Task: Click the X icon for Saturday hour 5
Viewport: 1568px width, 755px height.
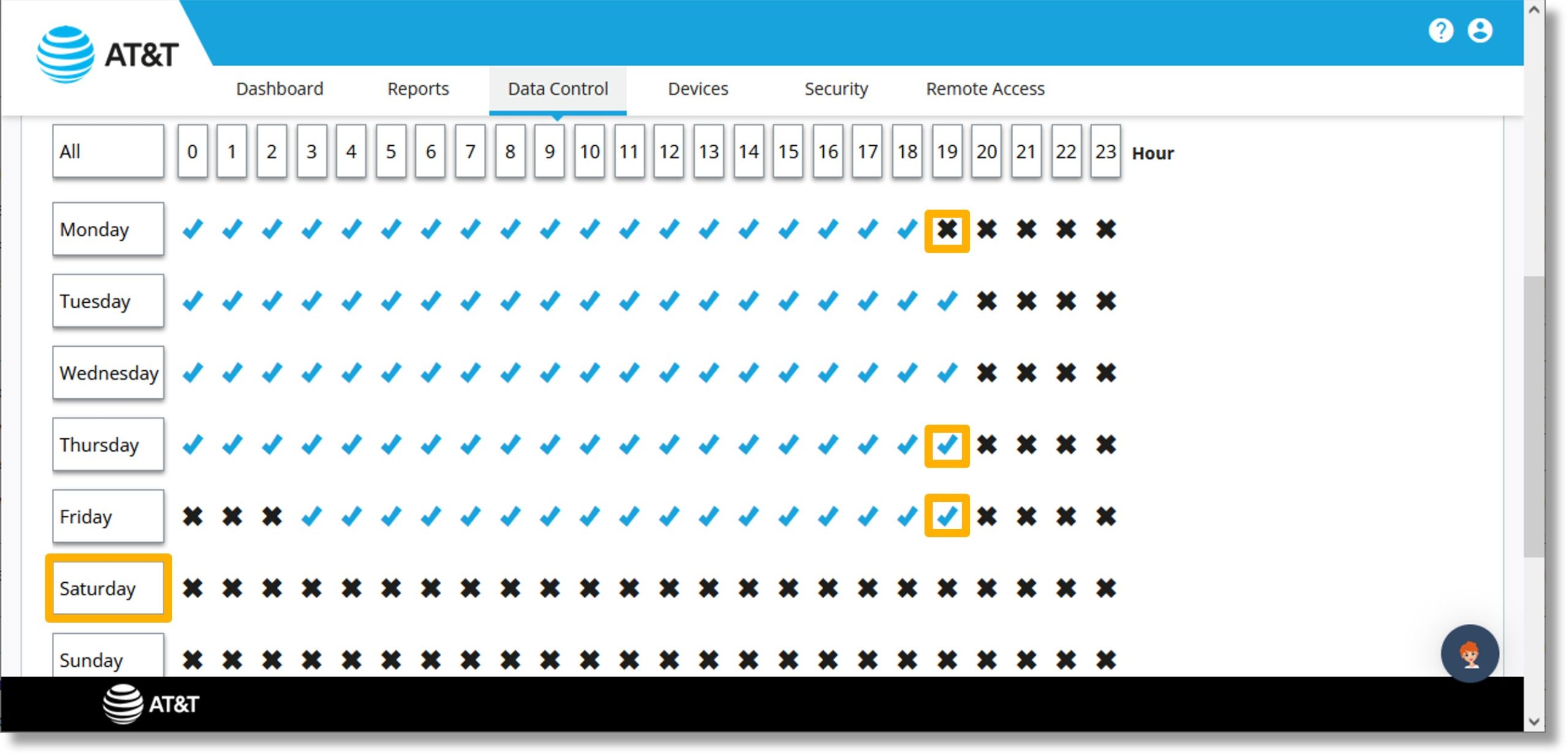Action: [390, 588]
